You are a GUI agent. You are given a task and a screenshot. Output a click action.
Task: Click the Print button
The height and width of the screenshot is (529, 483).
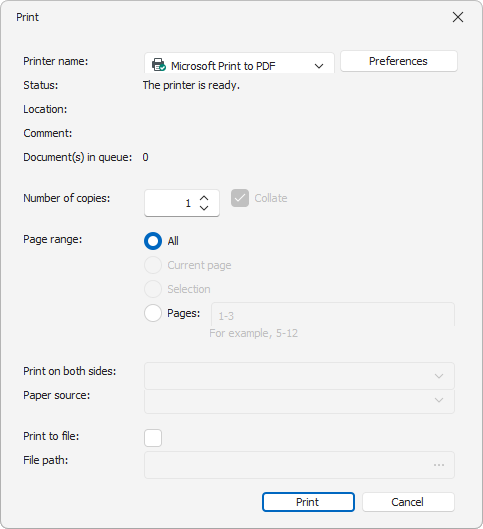(x=308, y=502)
